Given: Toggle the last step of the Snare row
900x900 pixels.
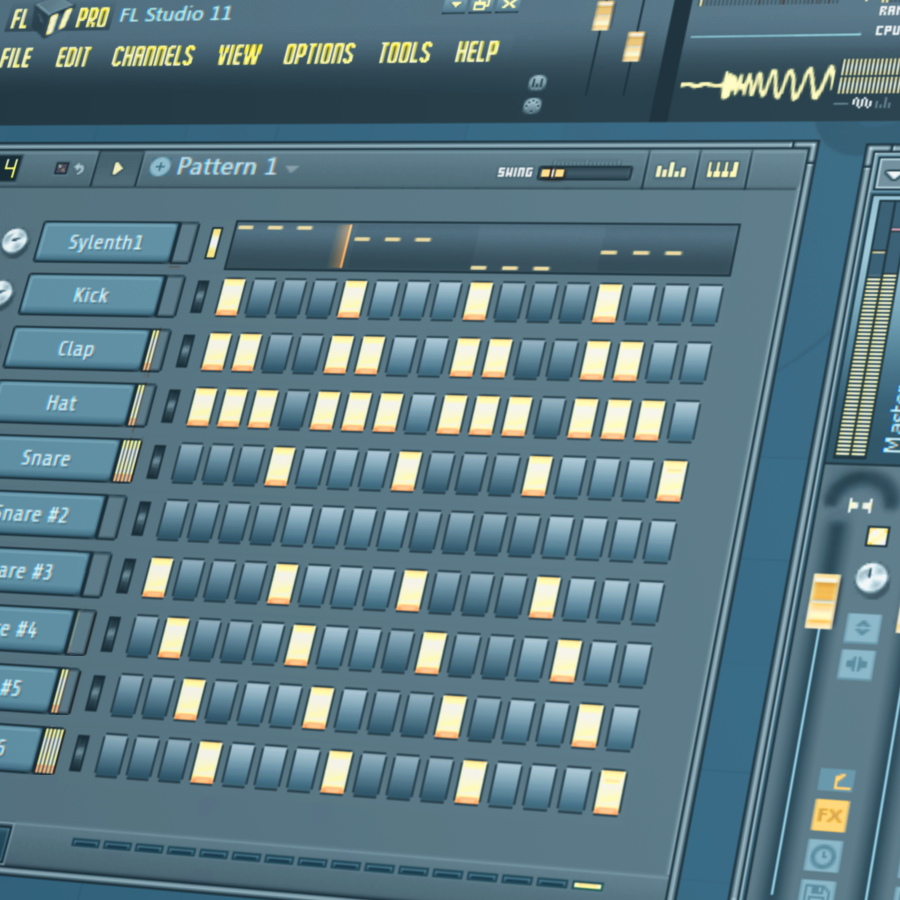Looking at the screenshot, I should [671, 480].
